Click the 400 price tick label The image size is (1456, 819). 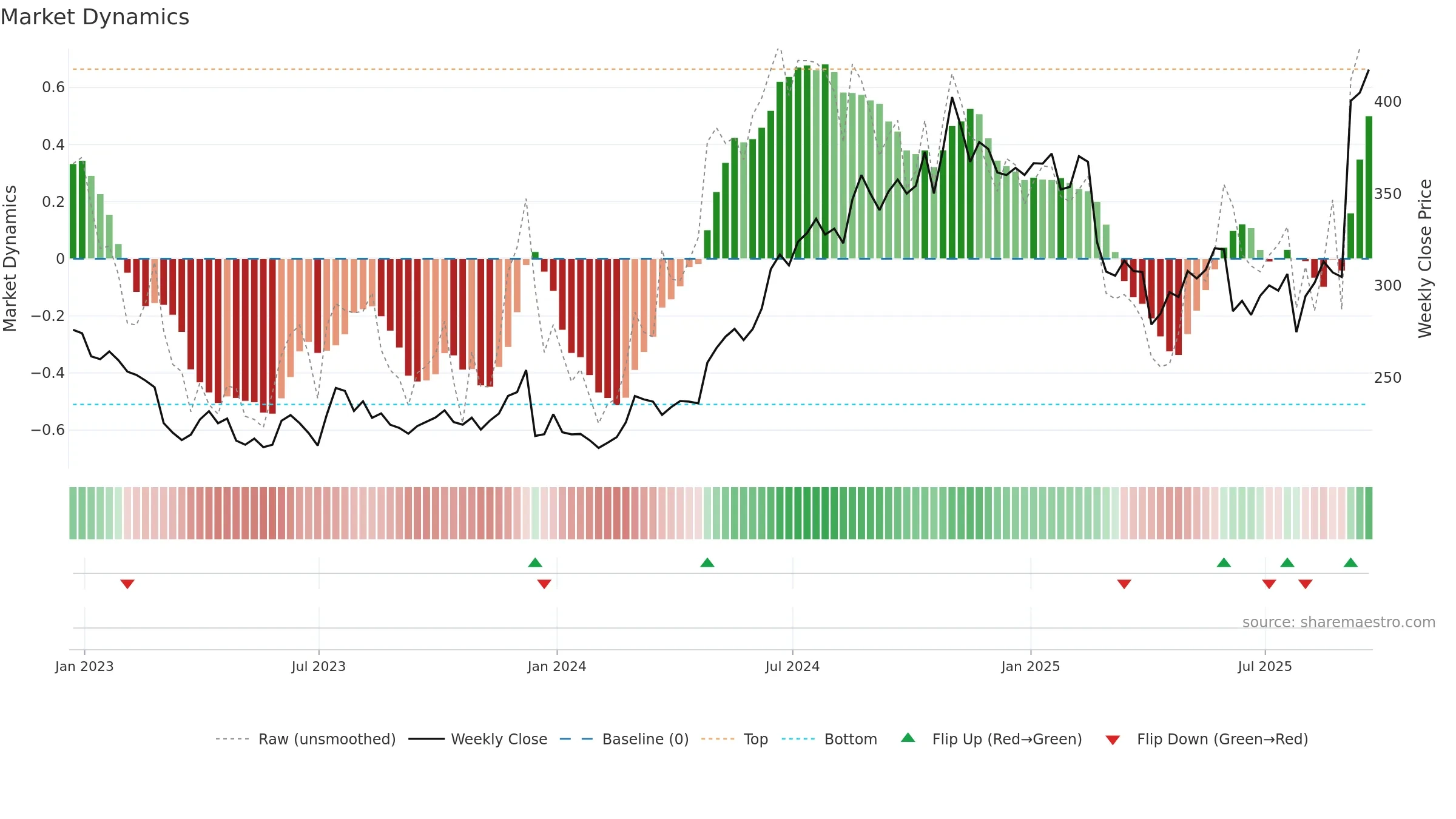(x=1388, y=101)
